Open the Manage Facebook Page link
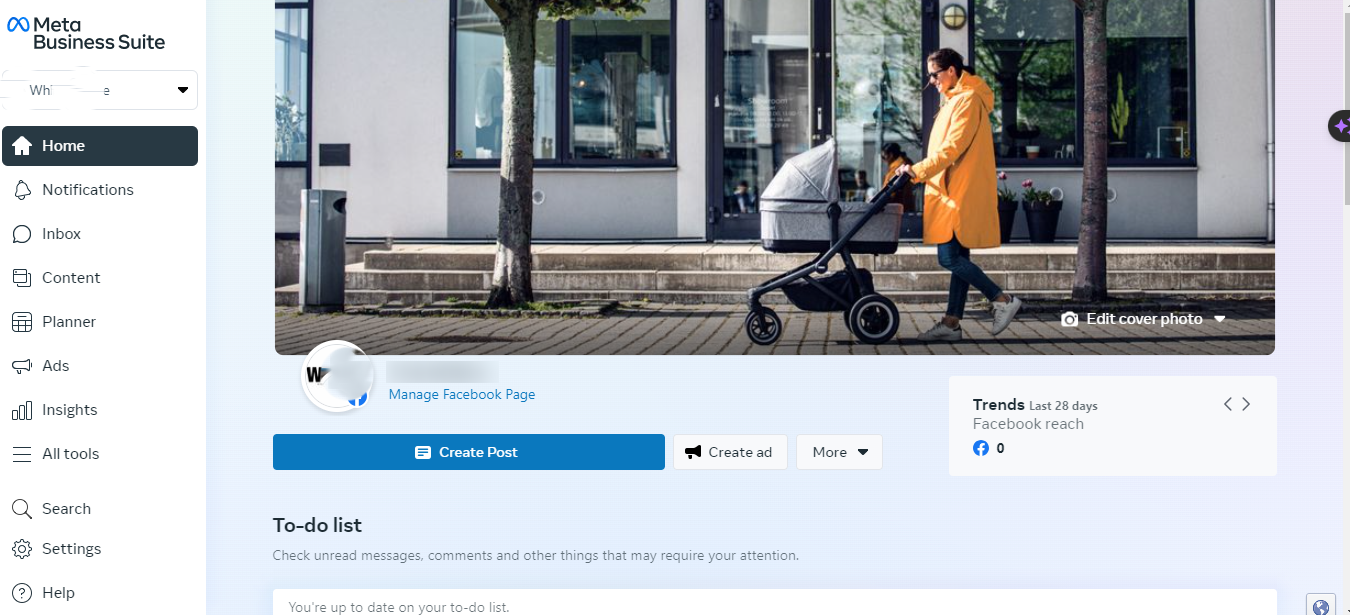 coord(462,395)
